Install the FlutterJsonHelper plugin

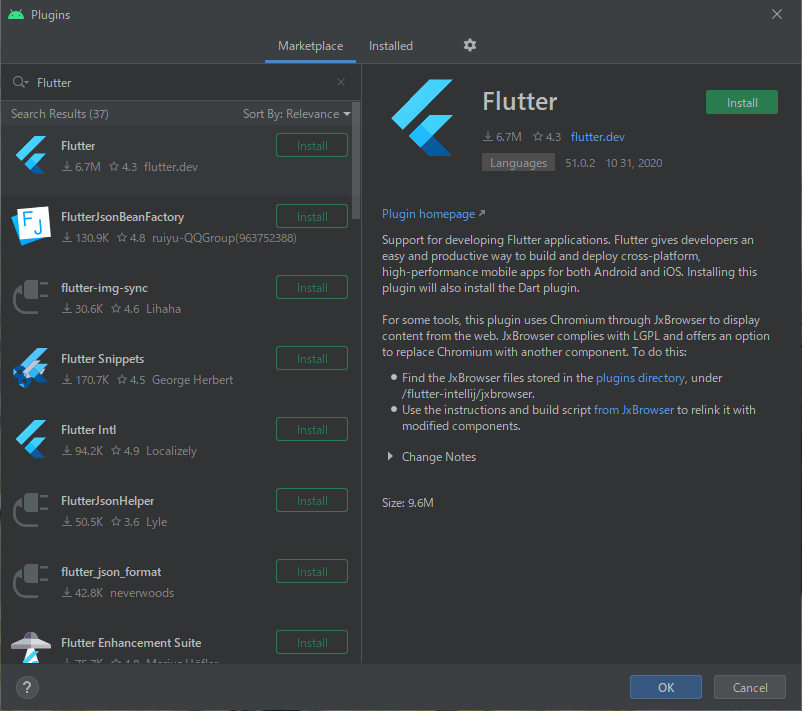(x=312, y=501)
